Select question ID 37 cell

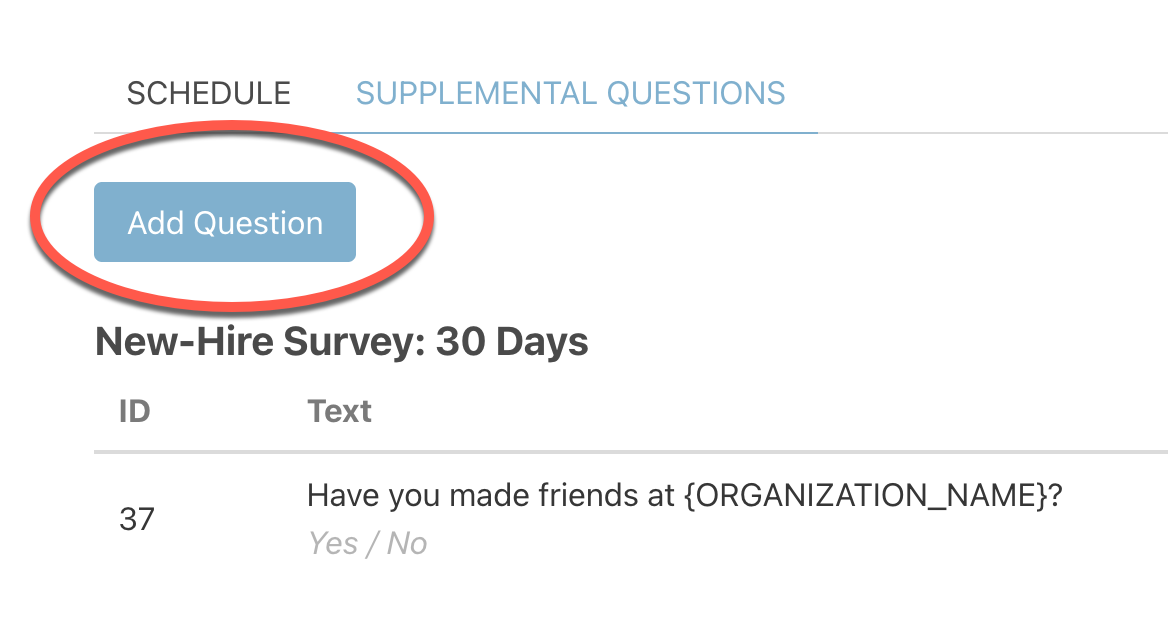pos(137,519)
